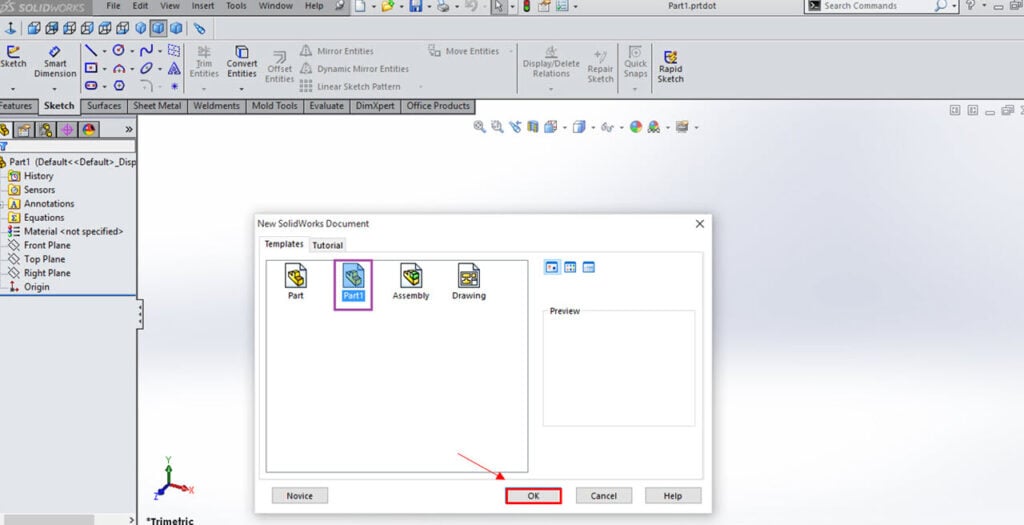Select the Line sketch tool
This screenshot has width=1024, height=525.
pyautogui.click(x=91, y=50)
